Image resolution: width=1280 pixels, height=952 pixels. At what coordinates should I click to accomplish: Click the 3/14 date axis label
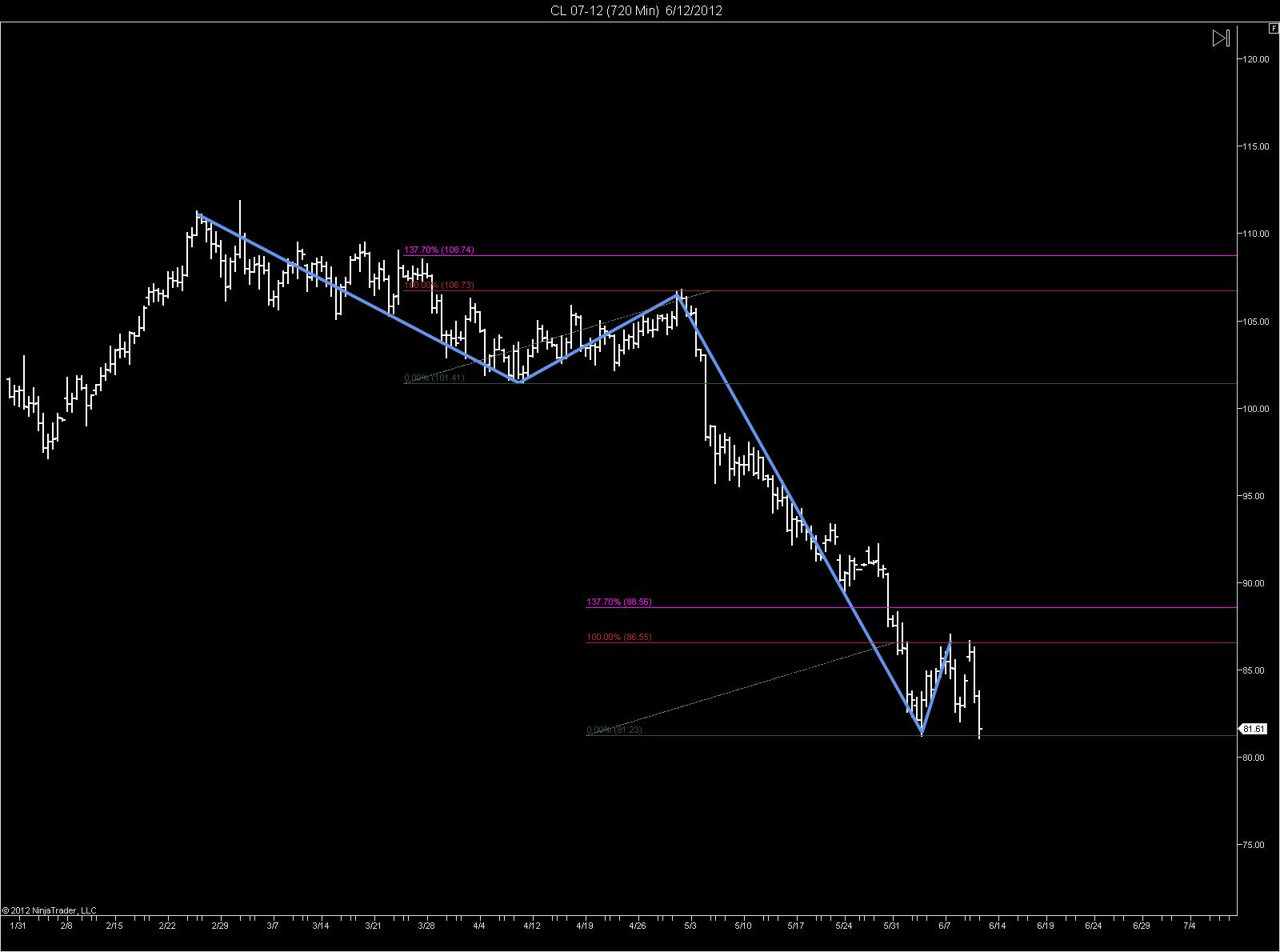321,926
